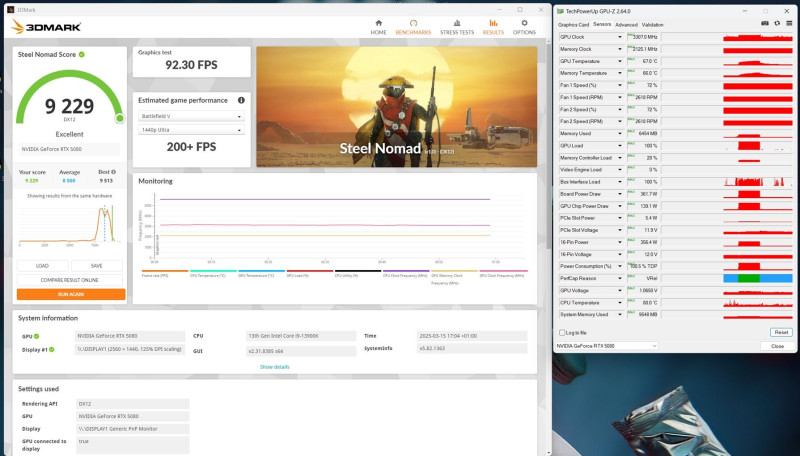Toggle the GPU Memory Clock Frequency legend entry
This screenshot has height=456, width=800.
tap(454, 276)
